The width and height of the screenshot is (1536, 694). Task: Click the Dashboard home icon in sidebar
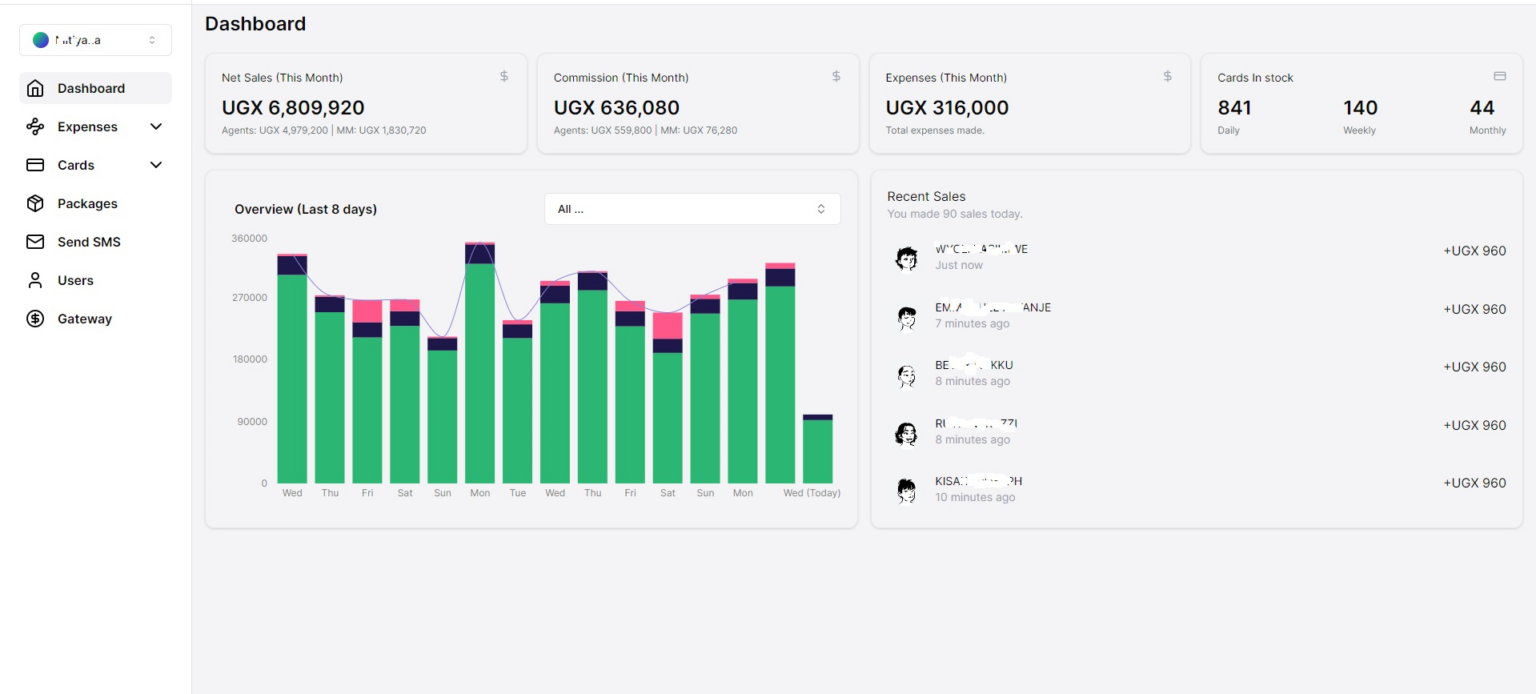[x=35, y=88]
